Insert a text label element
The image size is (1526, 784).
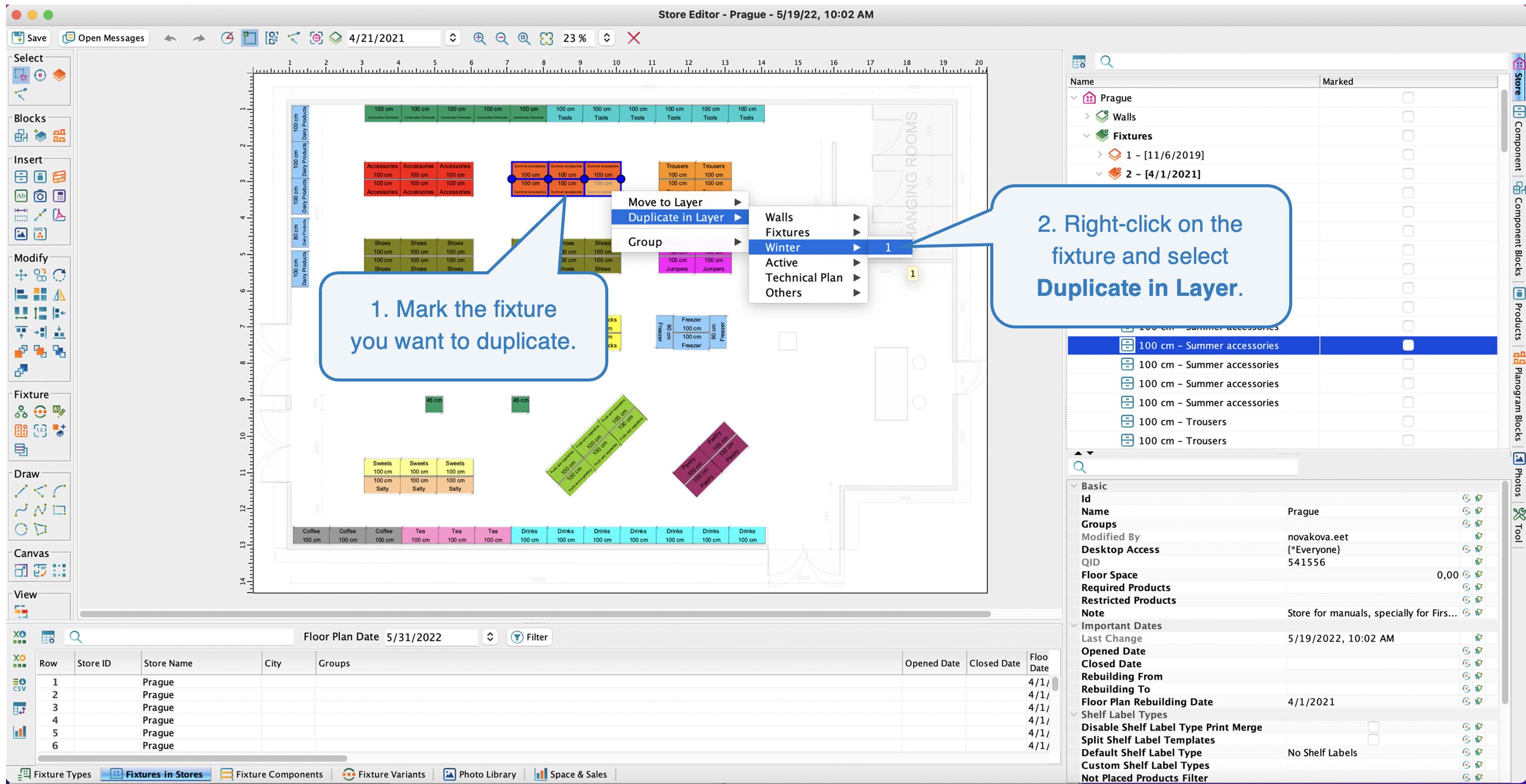(21, 196)
